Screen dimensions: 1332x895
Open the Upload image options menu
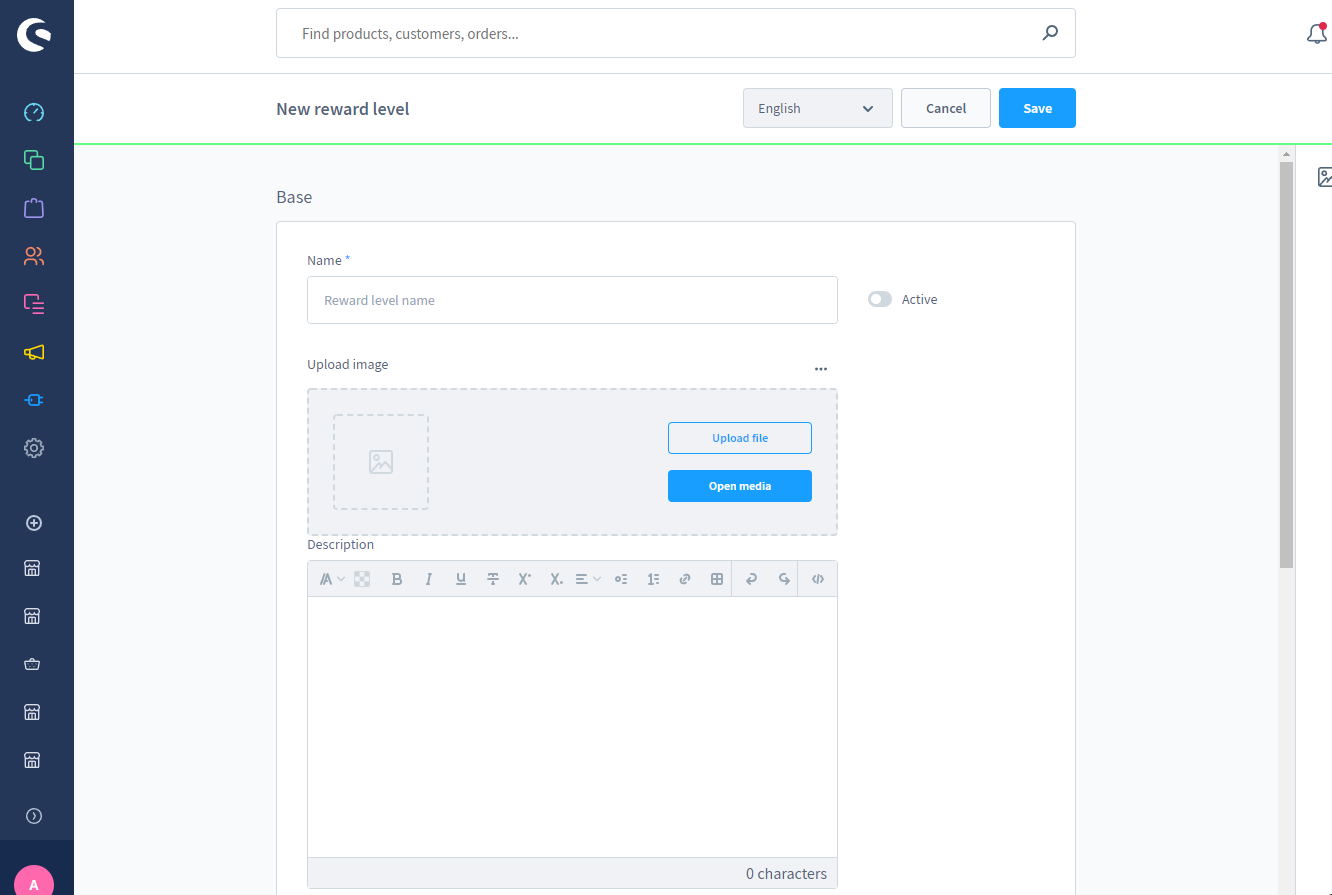pyautogui.click(x=821, y=369)
